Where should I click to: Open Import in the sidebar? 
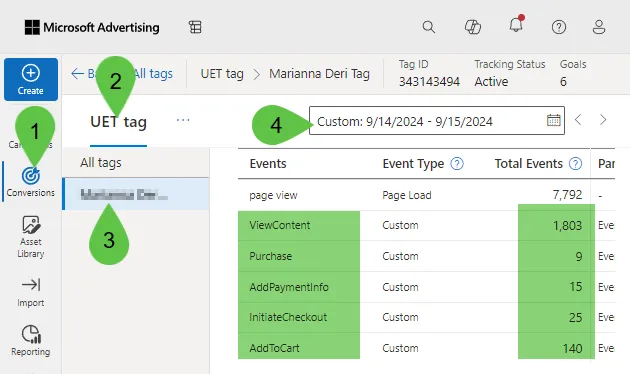tap(31, 292)
